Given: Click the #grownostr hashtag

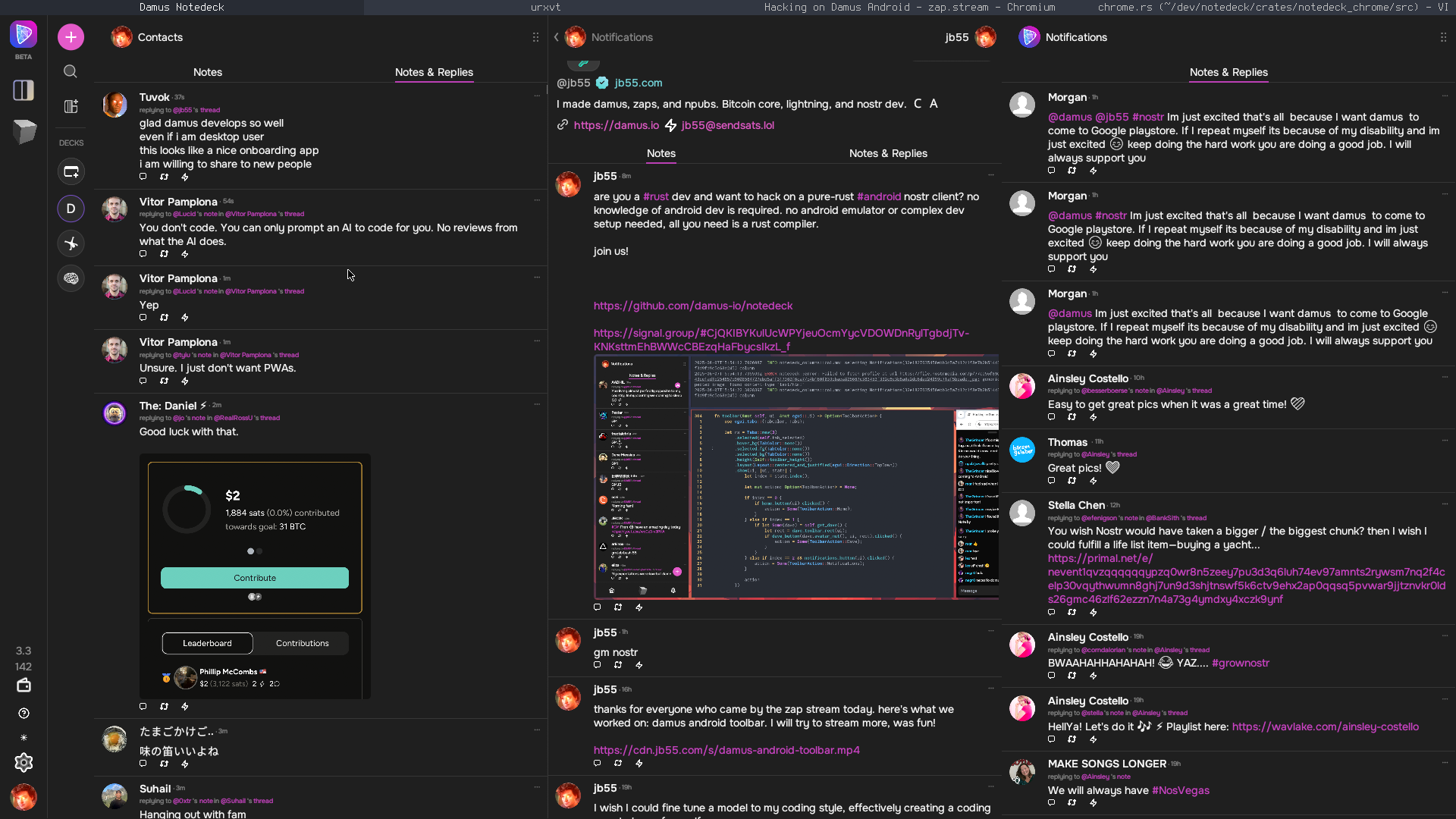Looking at the screenshot, I should click(x=1240, y=663).
